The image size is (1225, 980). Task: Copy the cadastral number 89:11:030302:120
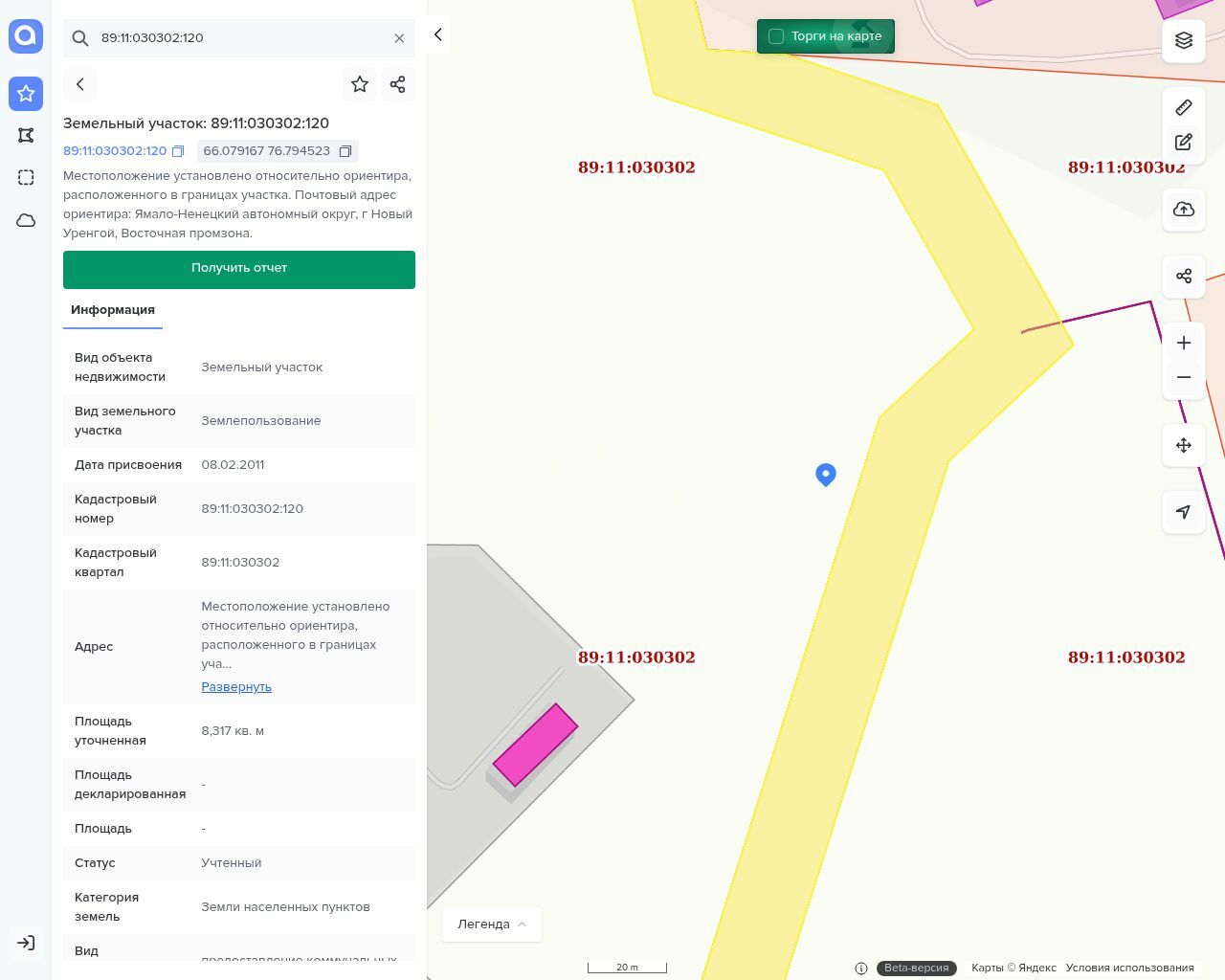(178, 151)
